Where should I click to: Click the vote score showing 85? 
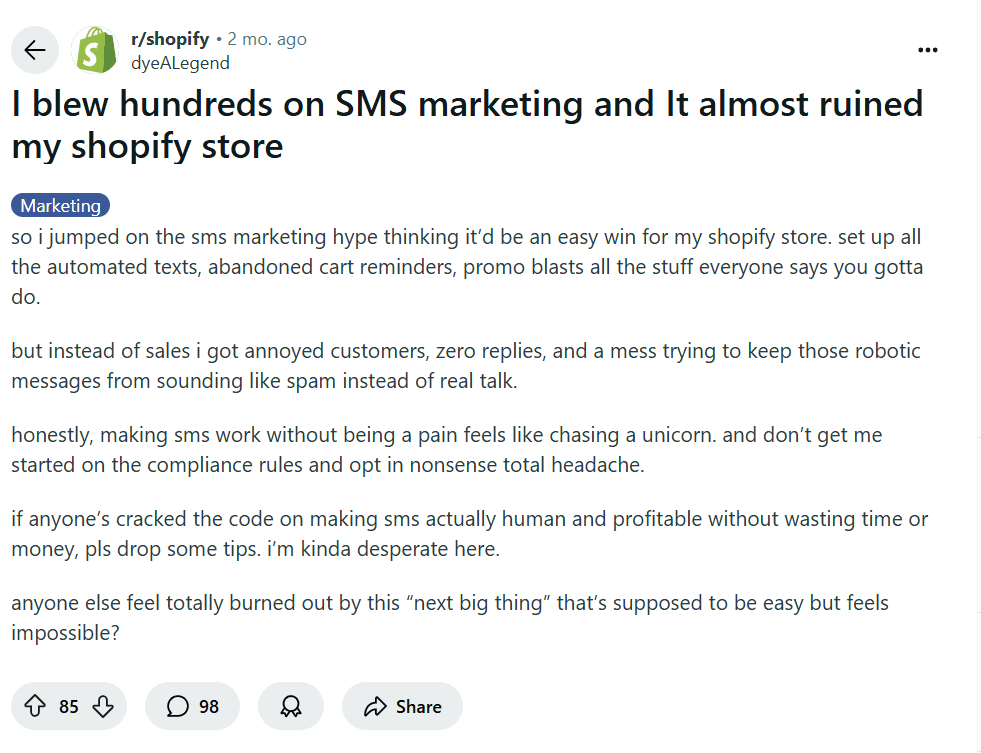tap(69, 707)
